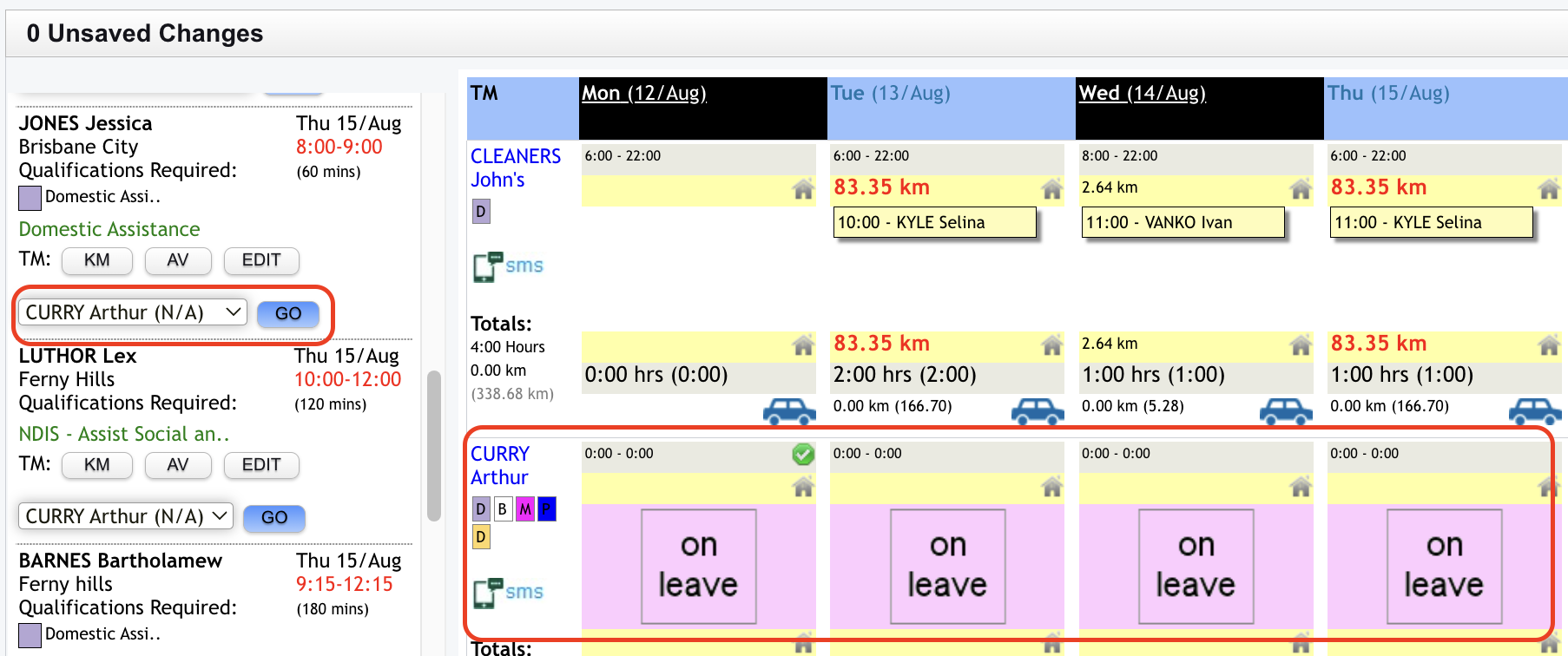The width and height of the screenshot is (1568, 656).
Task: Open CLEANERS John's team member link
Action: [516, 168]
